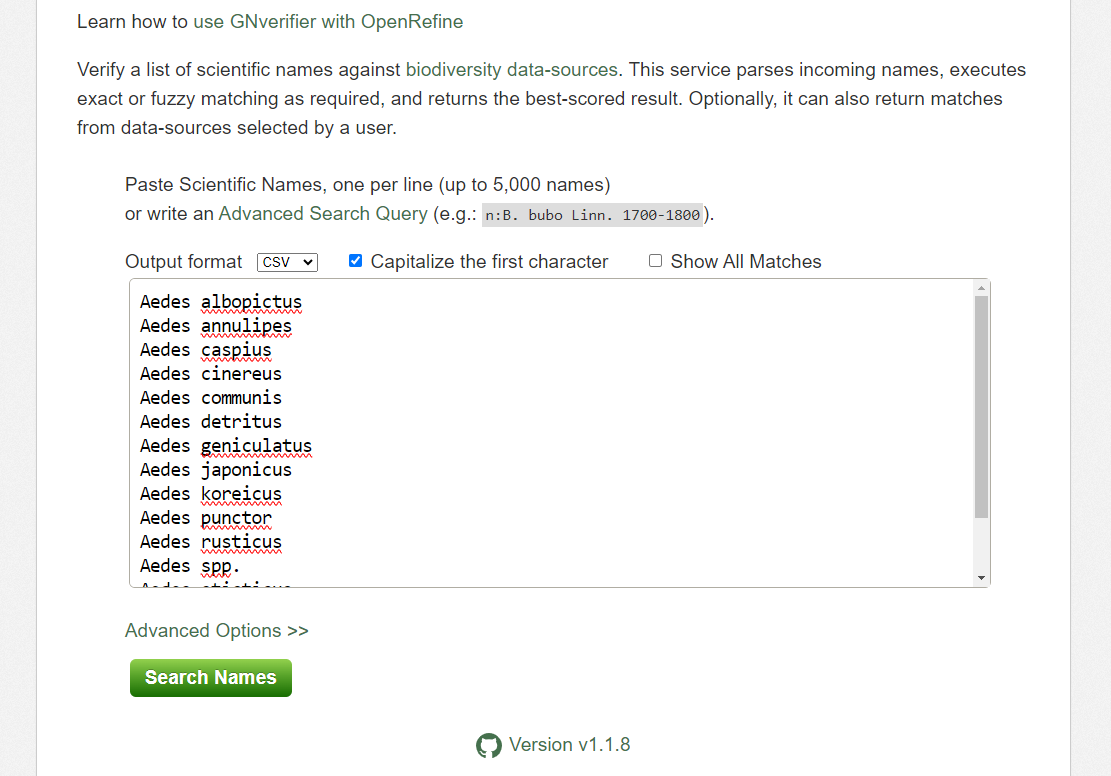This screenshot has height=776, width=1111.
Task: Open the Output format CSV dropdown
Action: coord(287,262)
